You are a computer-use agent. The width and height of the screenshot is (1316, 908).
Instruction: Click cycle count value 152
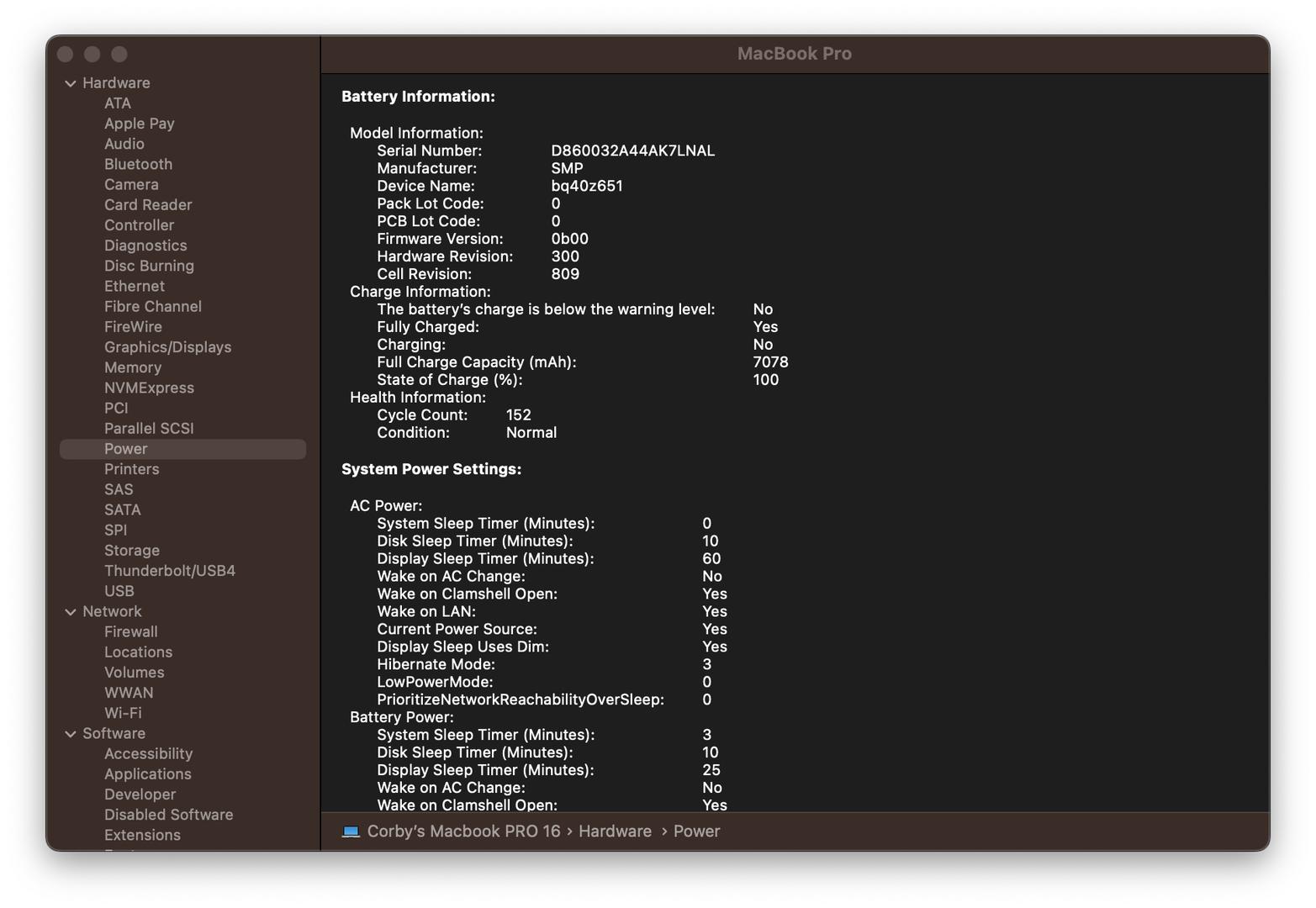point(519,415)
